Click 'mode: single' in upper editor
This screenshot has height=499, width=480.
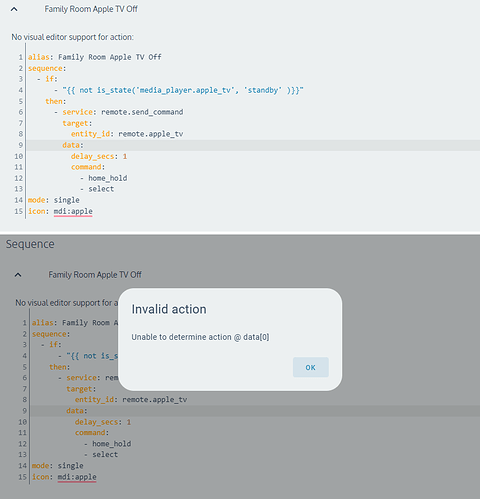[54, 200]
